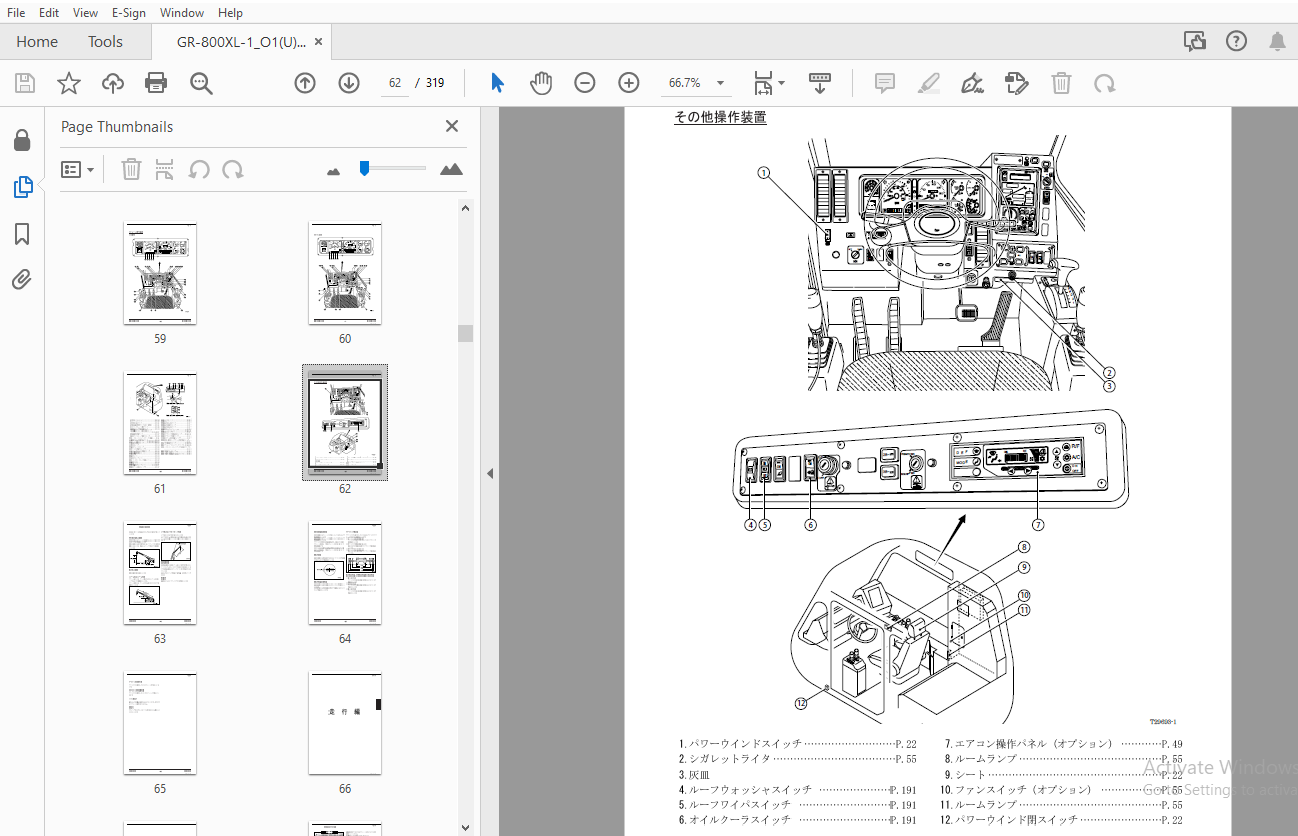Open the notifications bell icon

coord(1277,41)
